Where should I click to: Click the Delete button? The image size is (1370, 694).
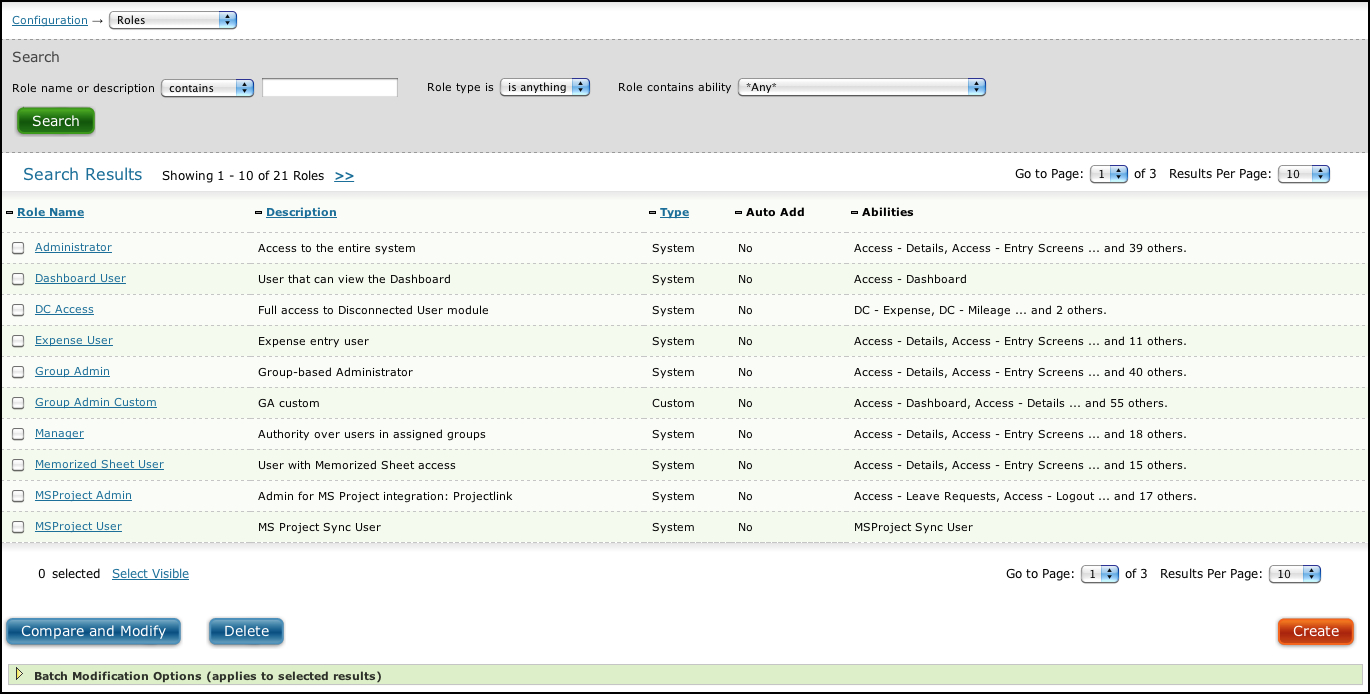pyautogui.click(x=246, y=631)
